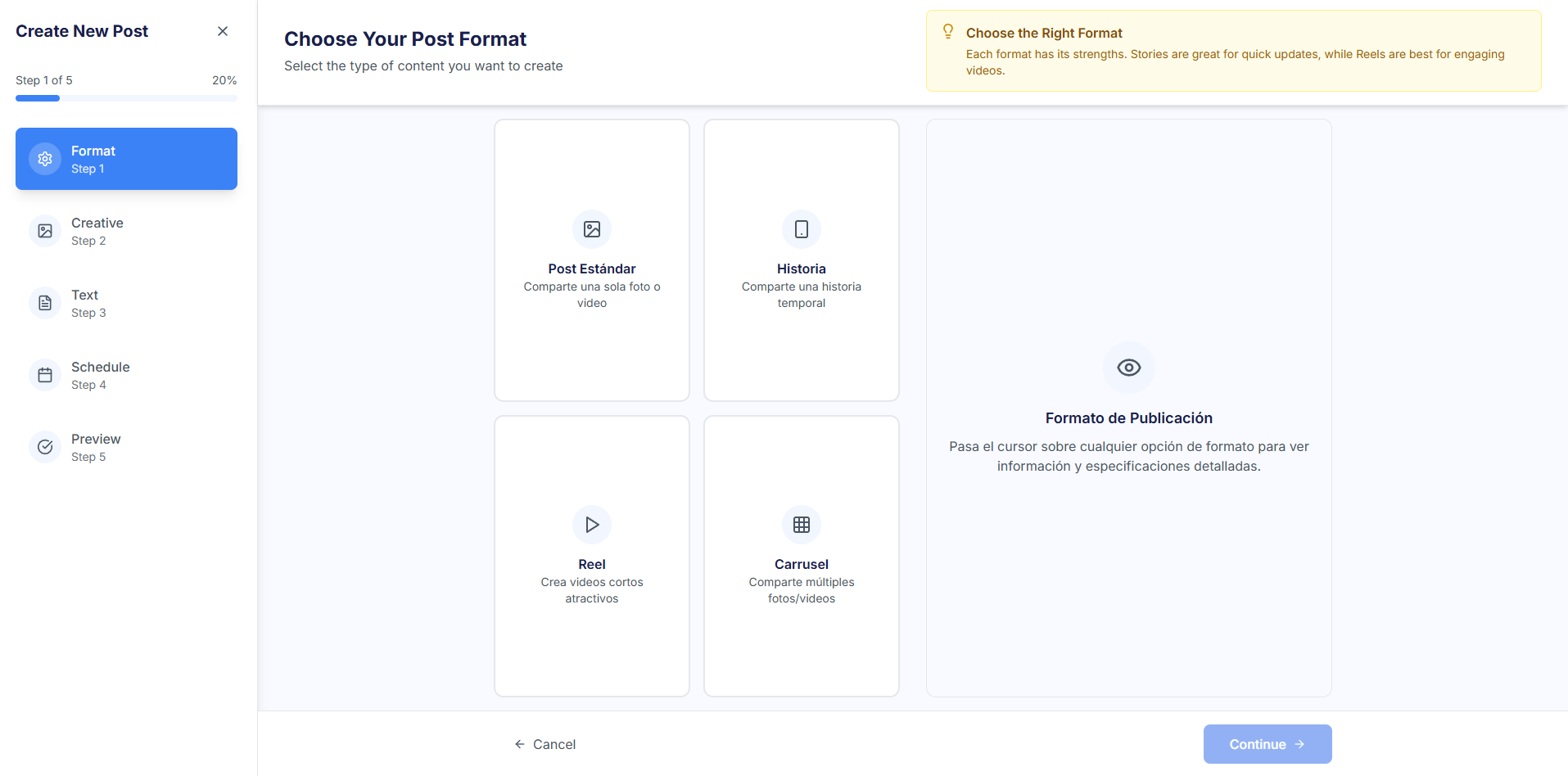The image size is (1568, 776).
Task: Close the Create New Post dialog
Action: 223,31
